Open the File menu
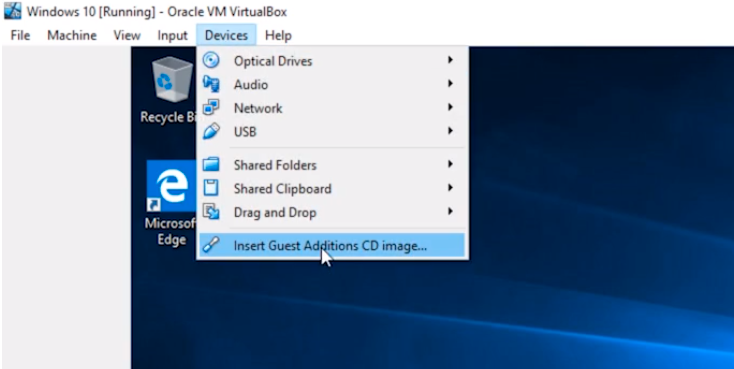 [x=20, y=36]
